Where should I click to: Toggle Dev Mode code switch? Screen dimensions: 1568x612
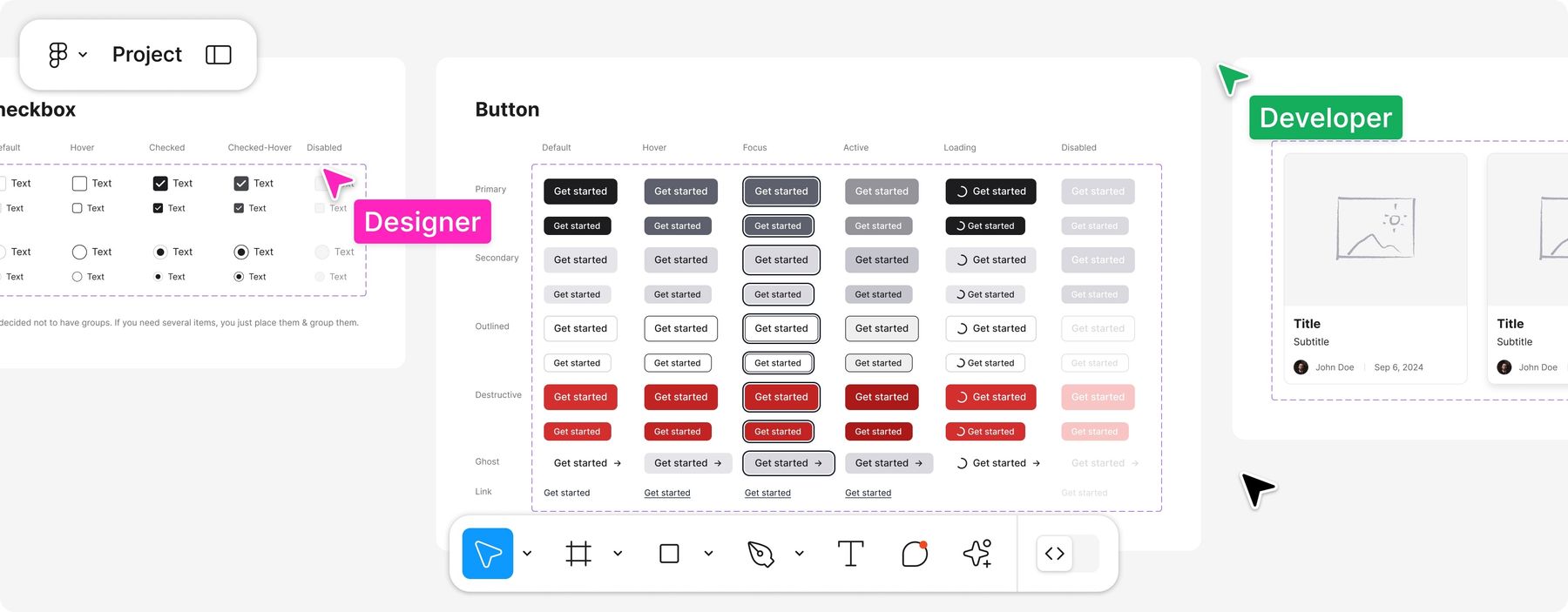(1068, 554)
